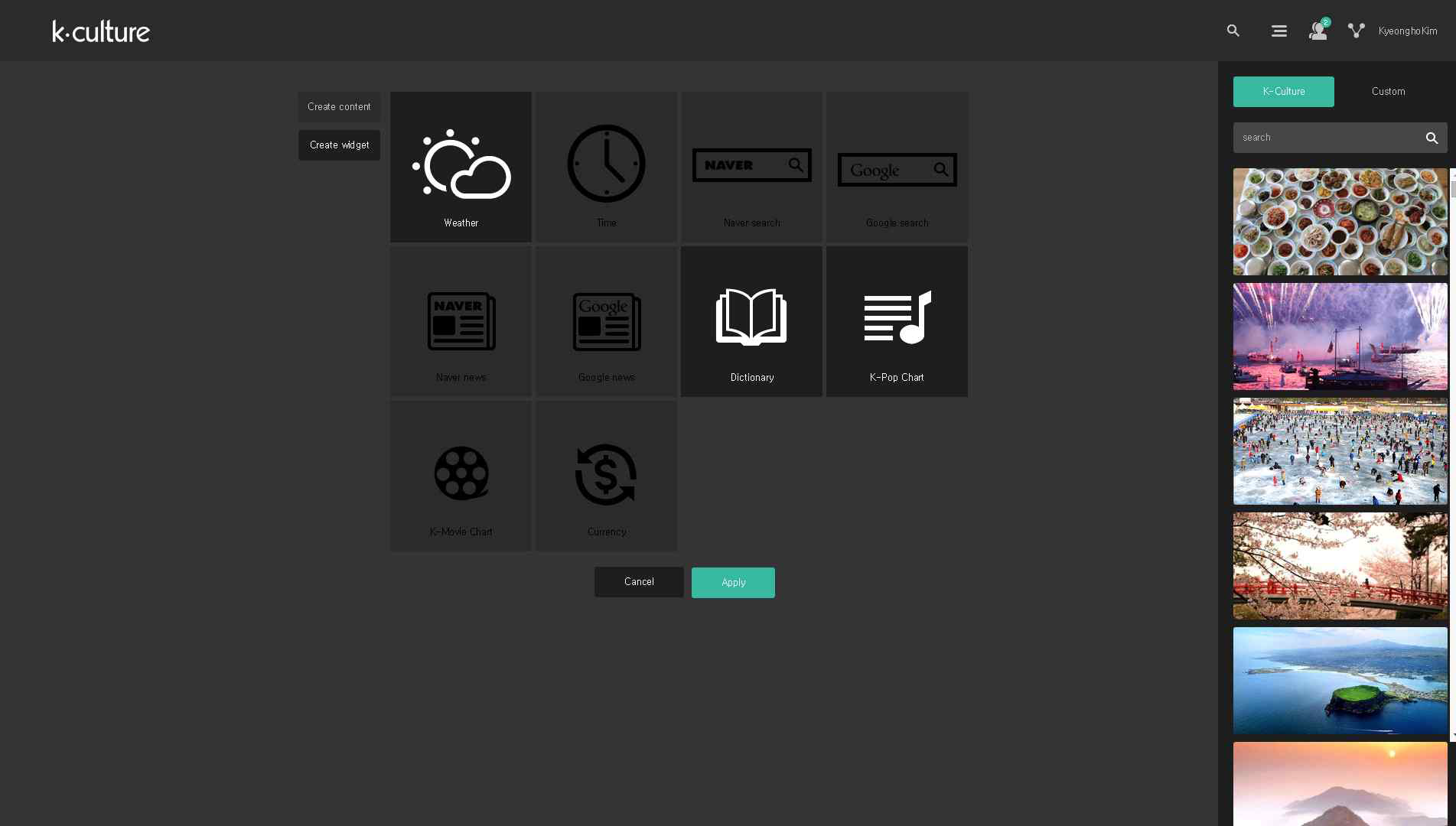Select the Dictionary book widget

(751, 321)
